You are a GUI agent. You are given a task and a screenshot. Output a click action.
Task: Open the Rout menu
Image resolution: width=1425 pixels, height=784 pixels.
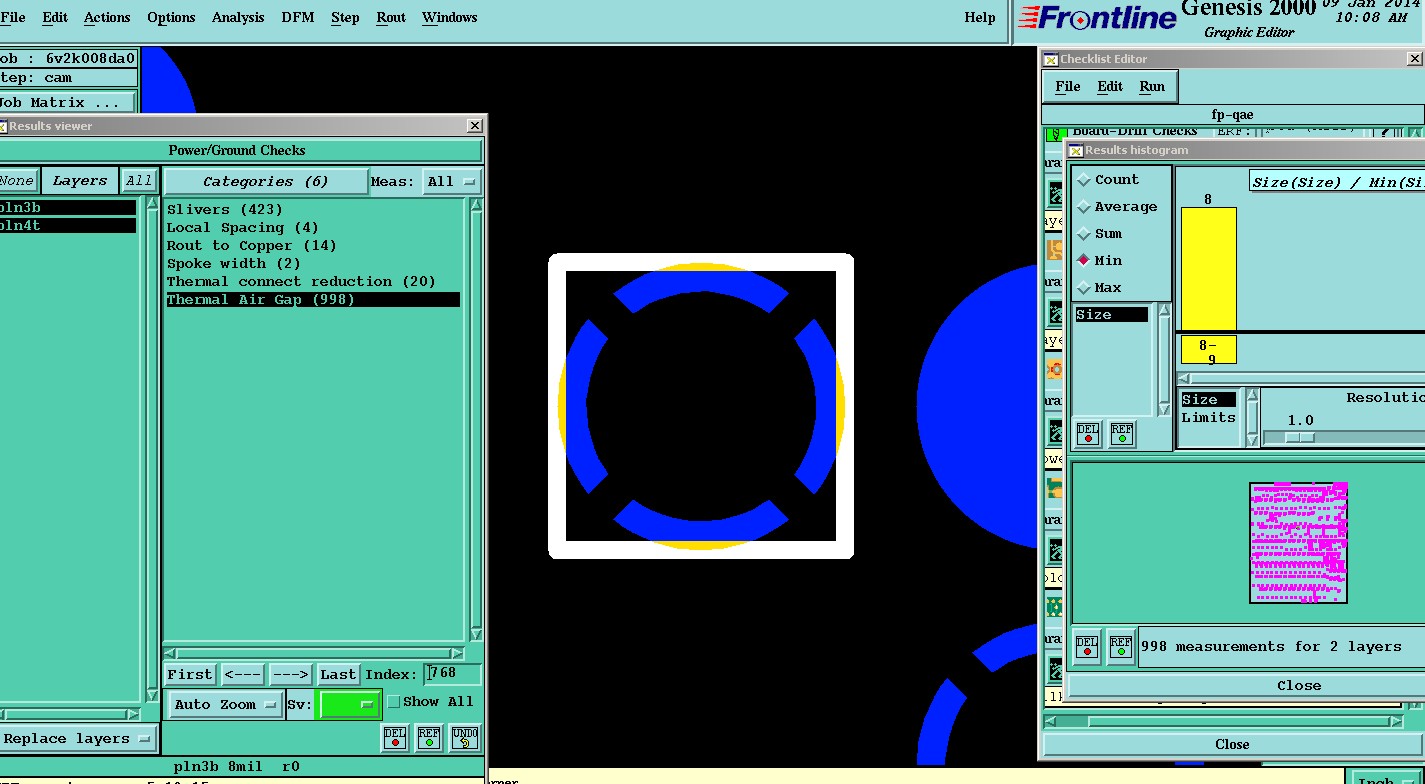(x=391, y=17)
